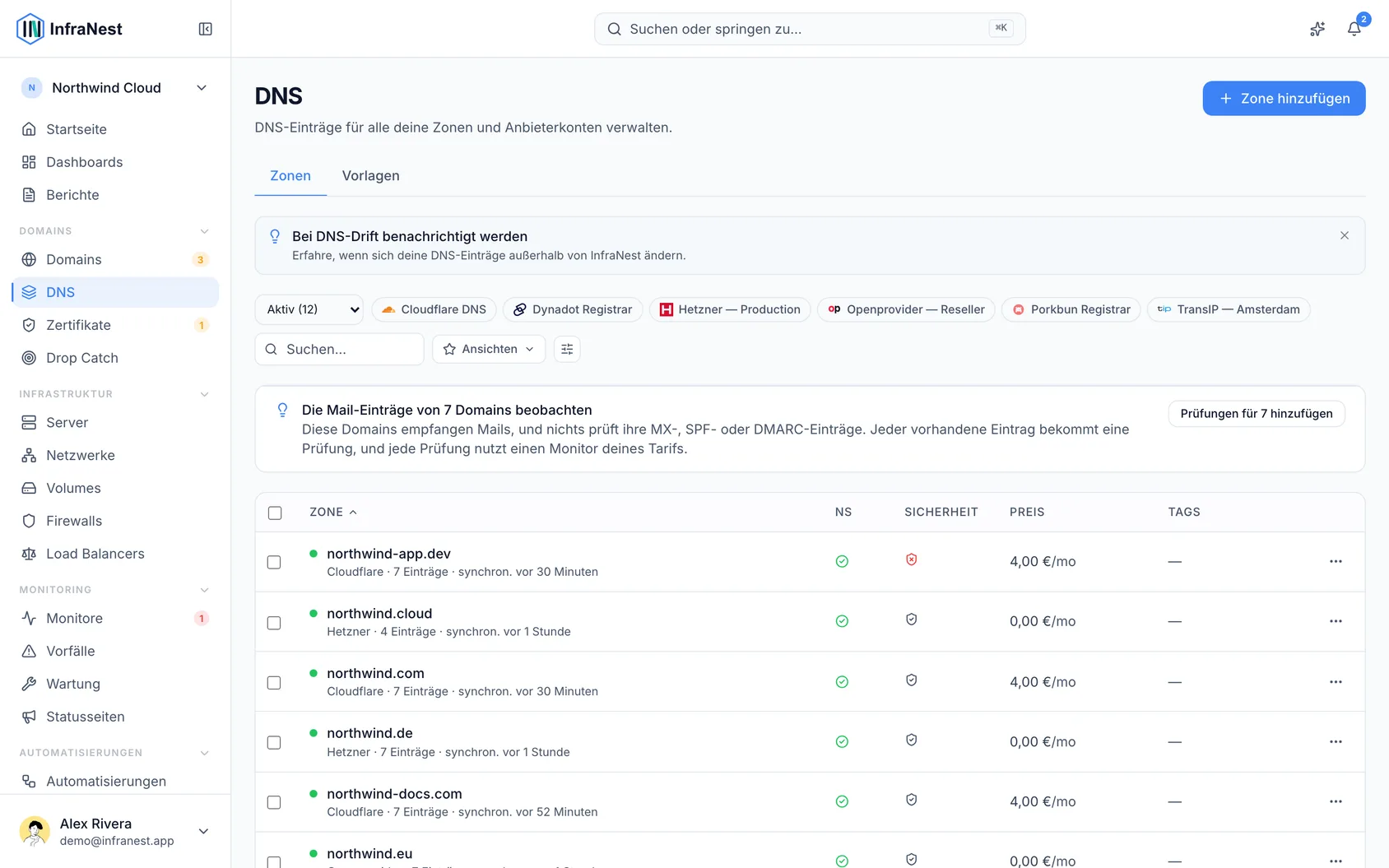
Task: Open filter settings sliders icon
Action: (567, 349)
